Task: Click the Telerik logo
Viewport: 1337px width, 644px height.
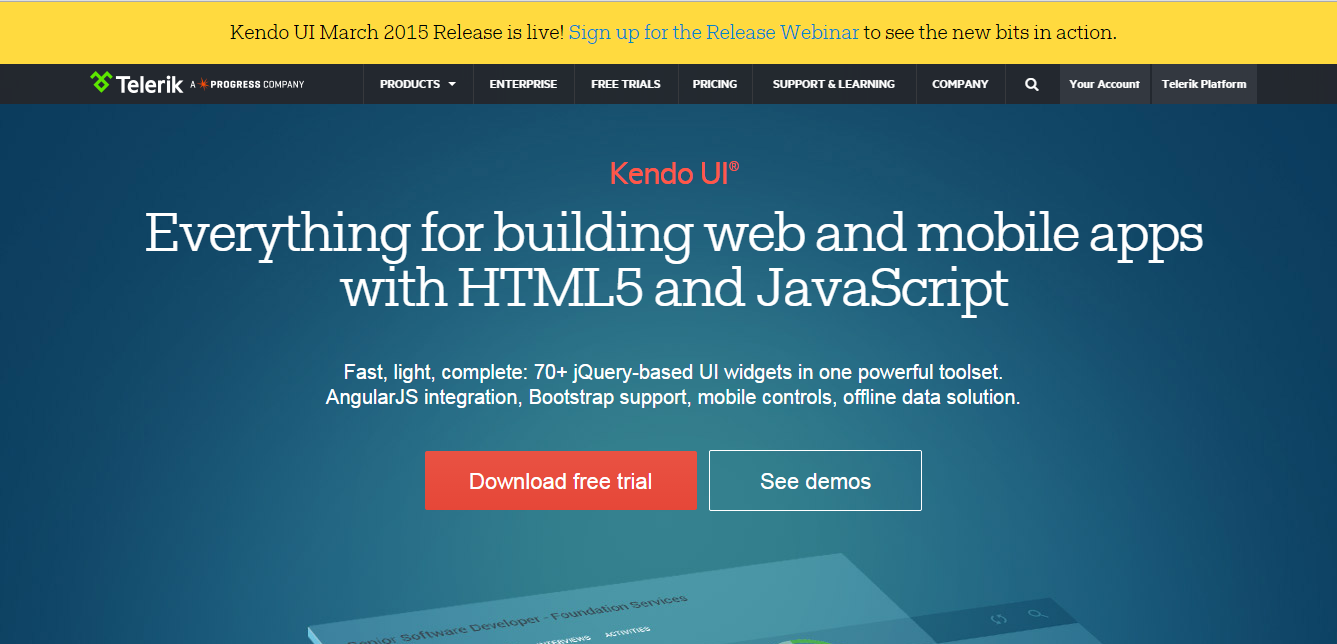Action: 135,84
